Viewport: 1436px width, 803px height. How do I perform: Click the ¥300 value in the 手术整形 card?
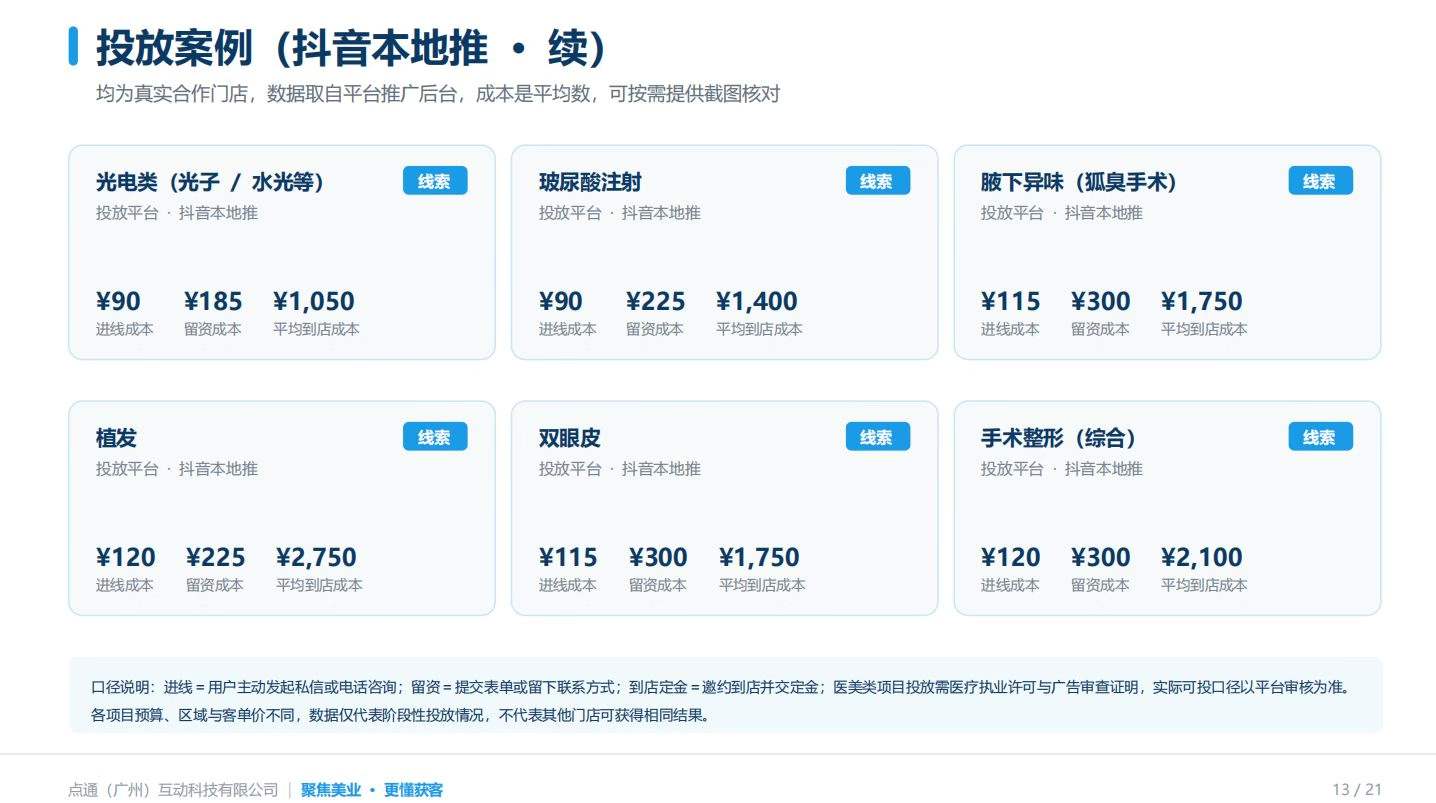(x=1100, y=557)
